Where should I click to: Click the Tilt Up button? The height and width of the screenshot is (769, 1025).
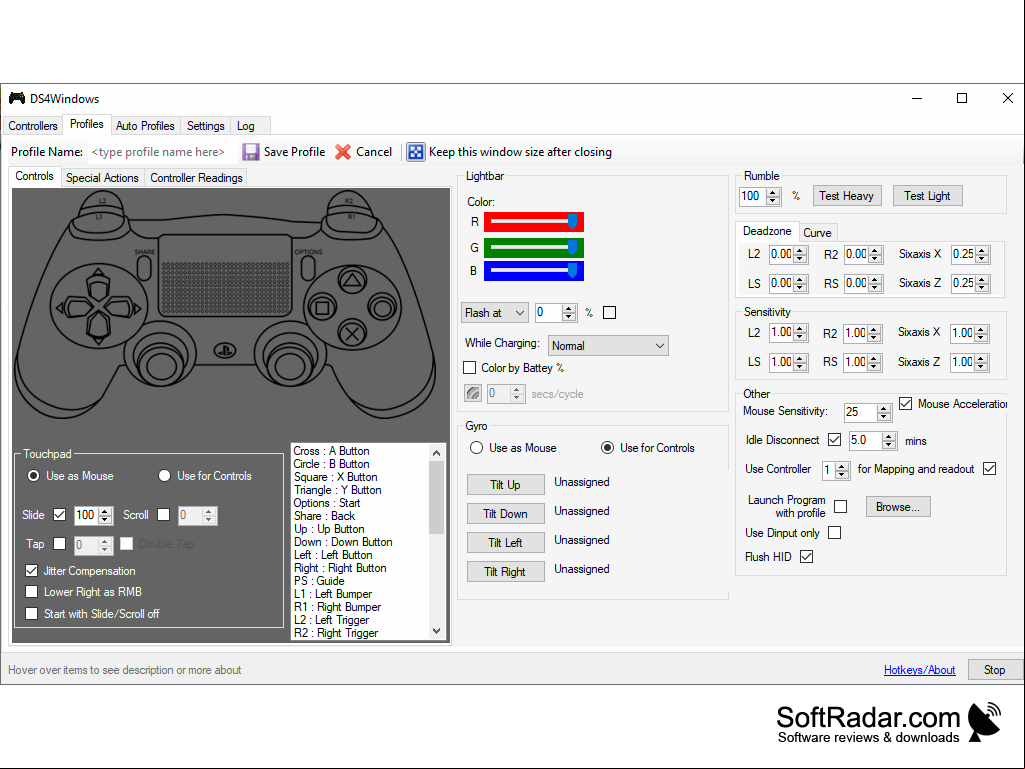click(505, 485)
